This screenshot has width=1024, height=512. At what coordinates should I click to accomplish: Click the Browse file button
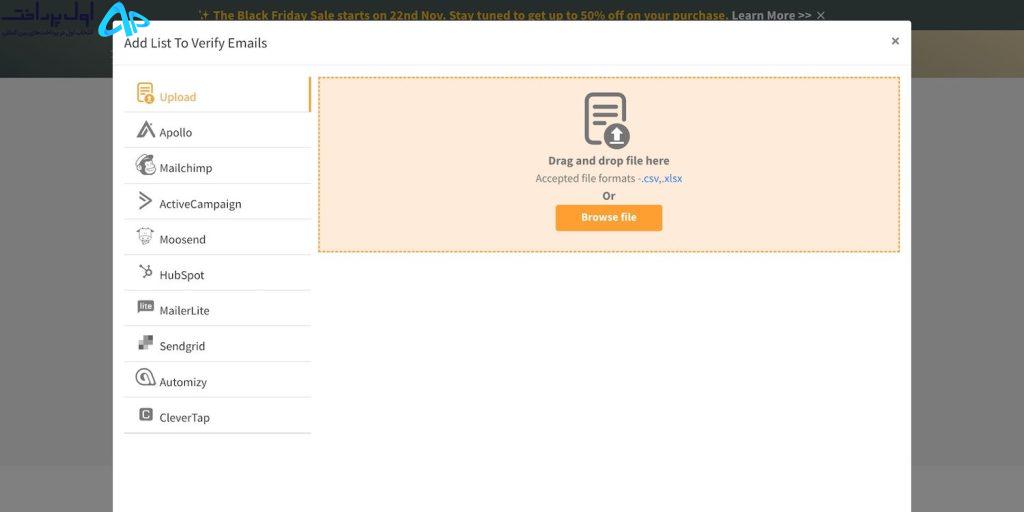609,217
